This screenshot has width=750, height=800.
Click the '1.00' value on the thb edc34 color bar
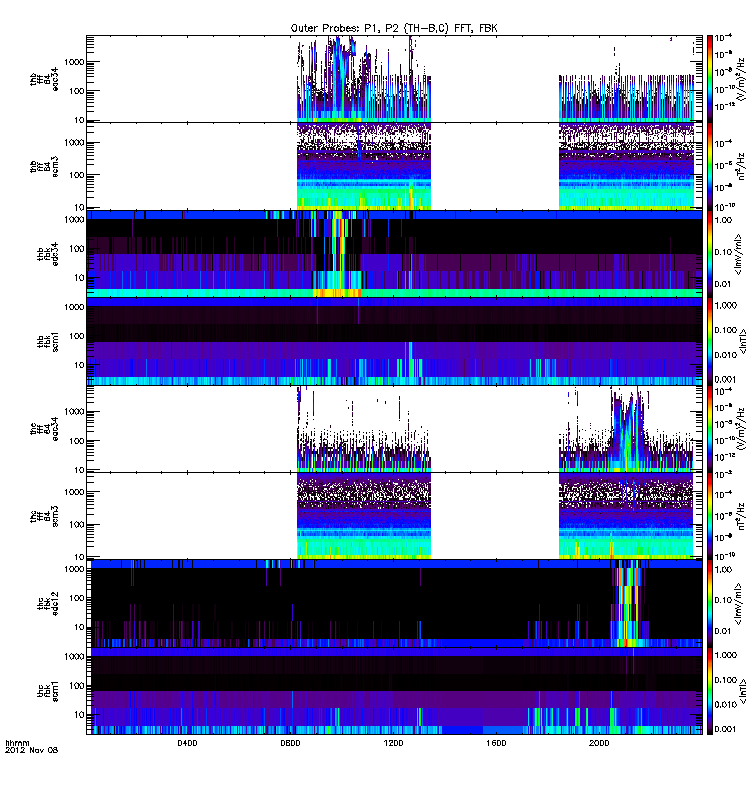(723, 220)
